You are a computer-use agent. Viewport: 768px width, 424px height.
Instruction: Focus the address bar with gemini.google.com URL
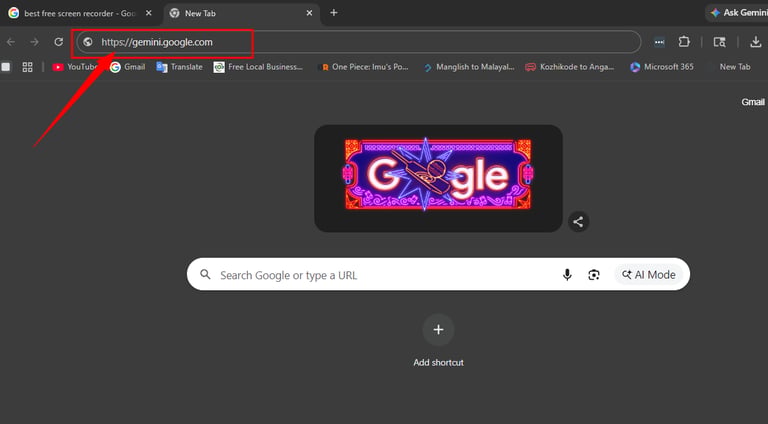pyautogui.click(x=359, y=42)
